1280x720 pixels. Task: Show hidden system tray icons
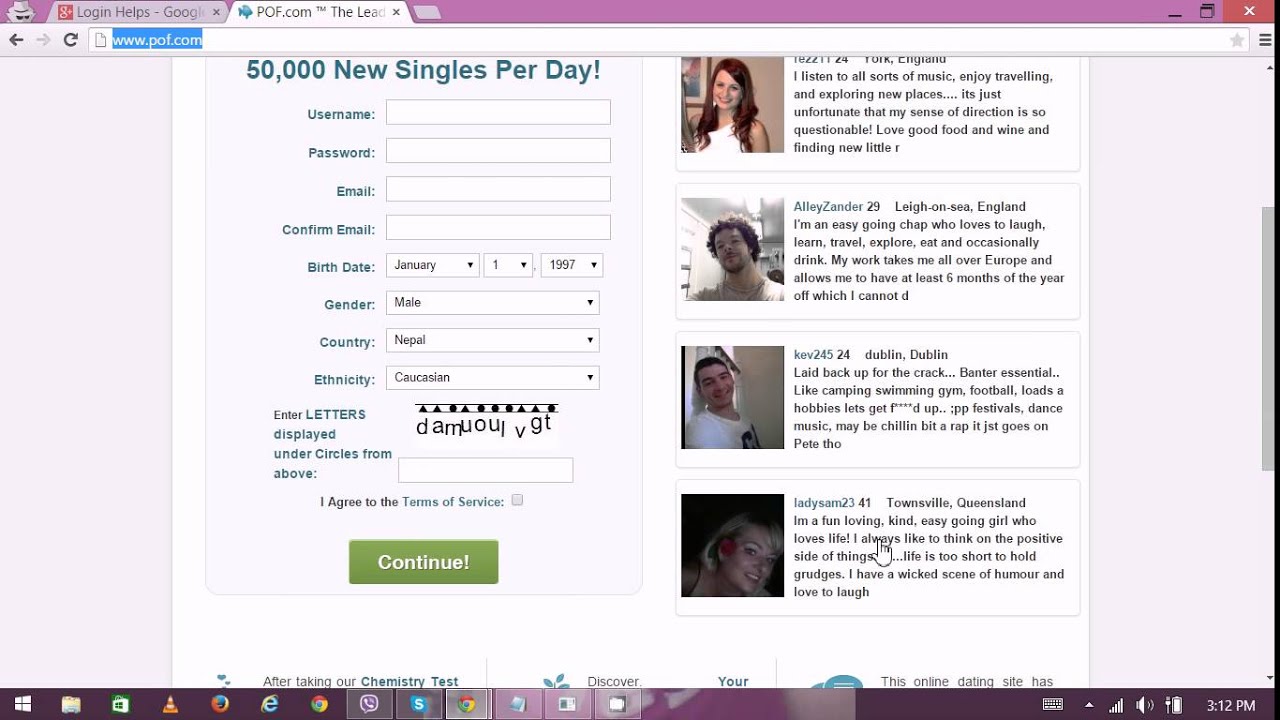1089,705
